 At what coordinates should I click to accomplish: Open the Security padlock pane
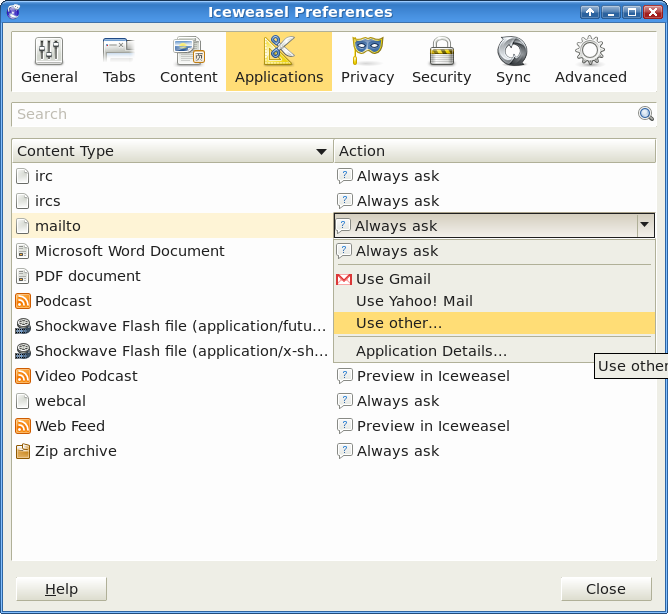tap(442, 61)
